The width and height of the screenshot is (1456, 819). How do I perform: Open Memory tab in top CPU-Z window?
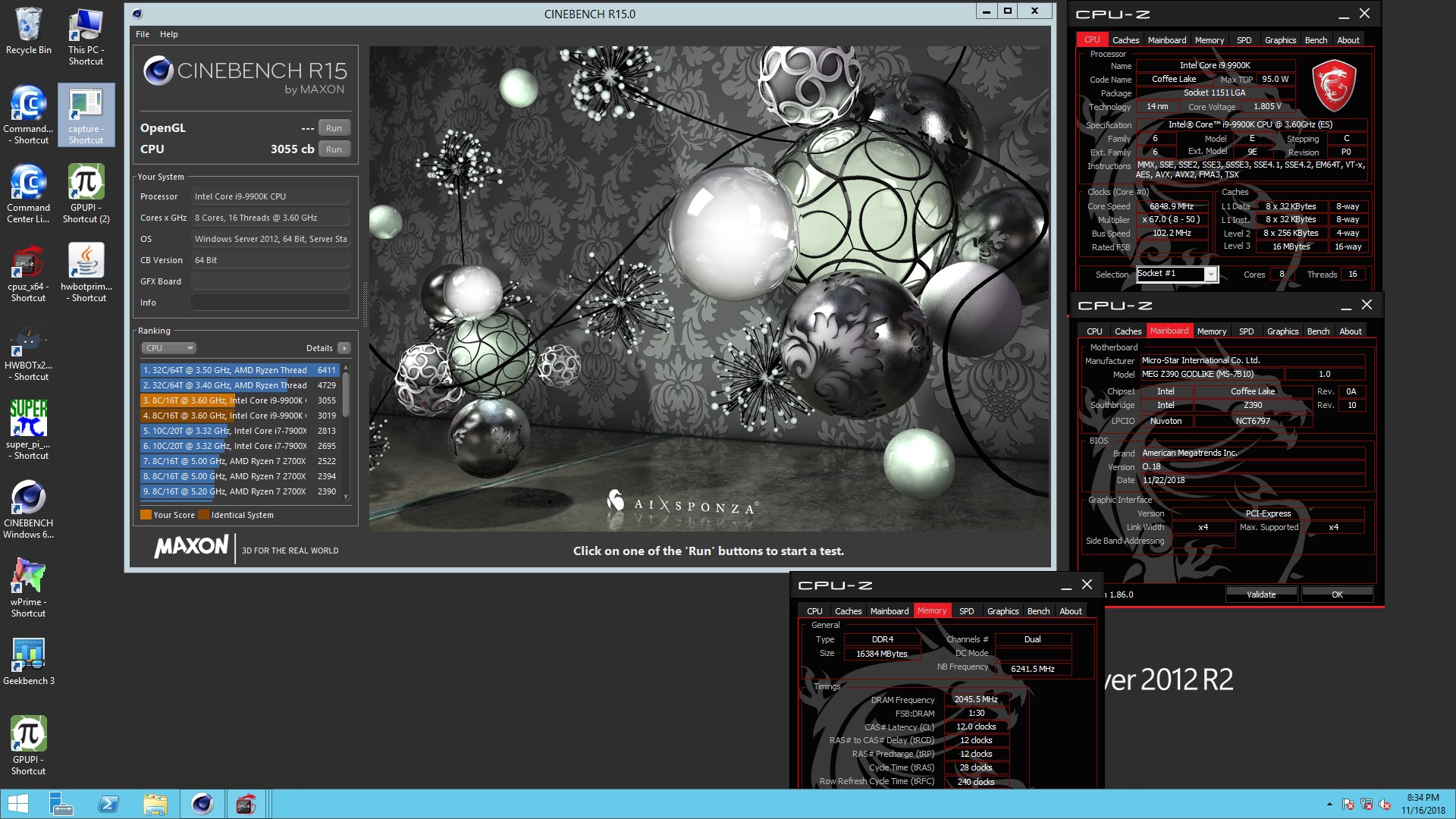coord(1210,40)
